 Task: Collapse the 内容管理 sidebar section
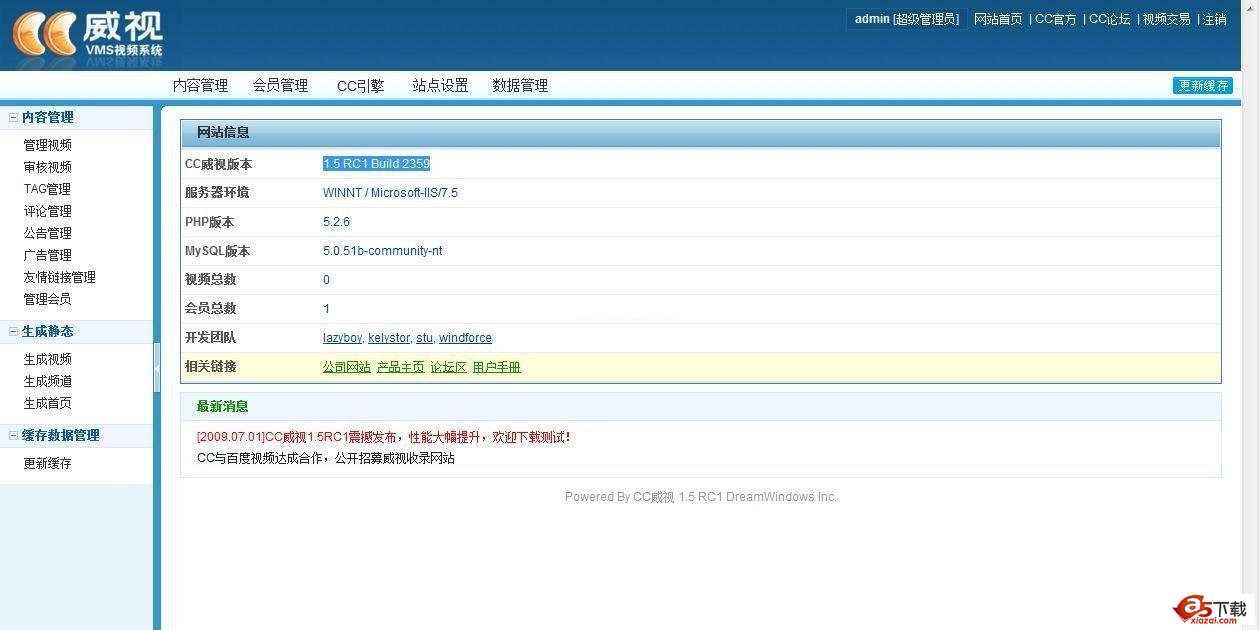click(13, 118)
